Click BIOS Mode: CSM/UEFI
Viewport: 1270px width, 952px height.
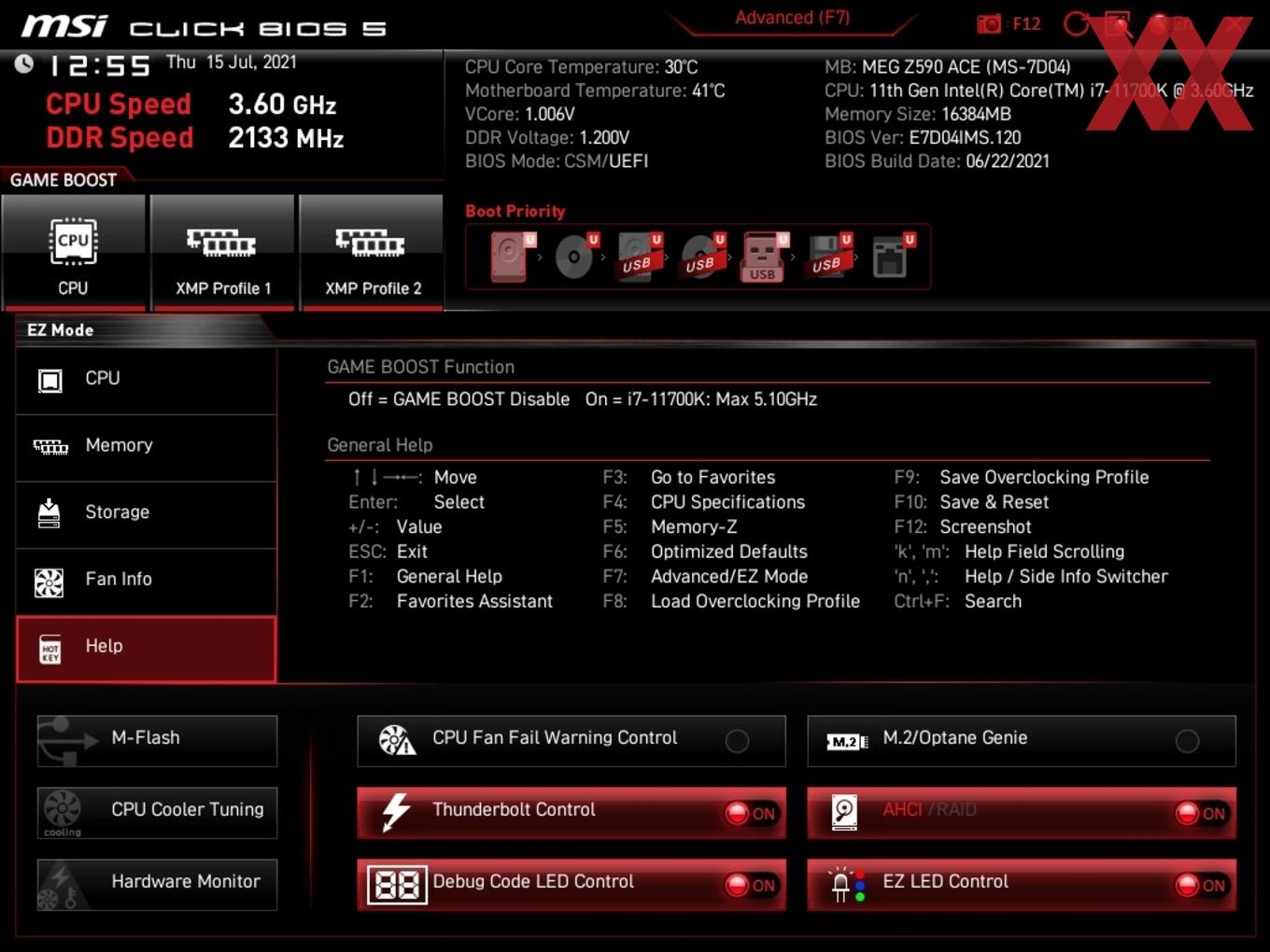[x=557, y=161]
